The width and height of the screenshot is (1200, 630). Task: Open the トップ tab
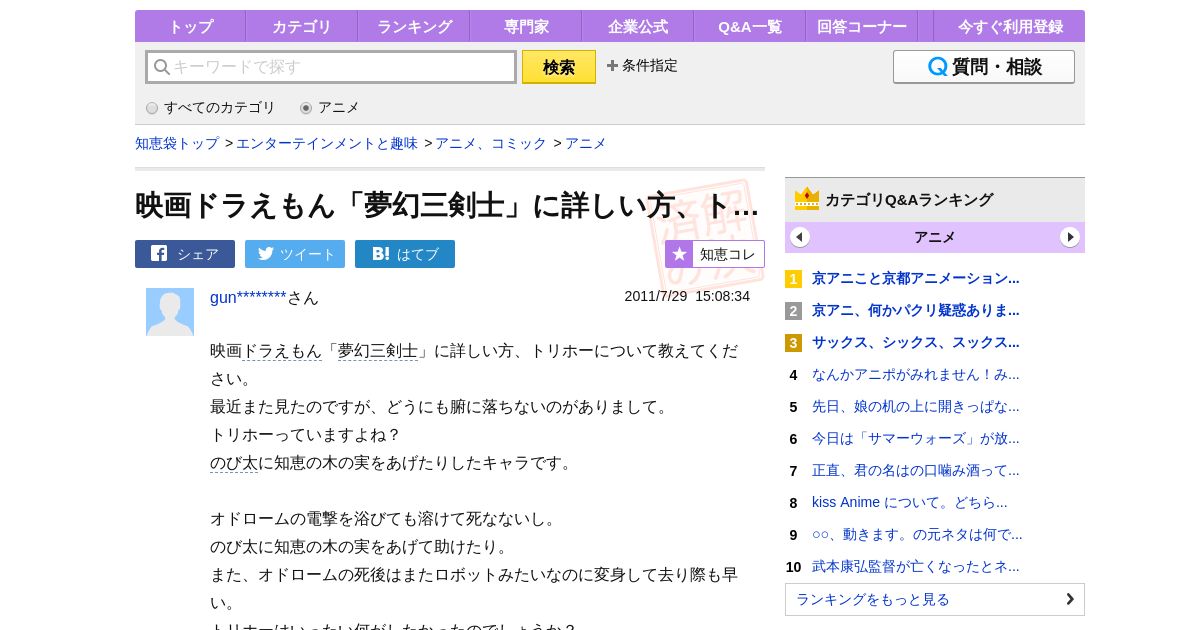[x=190, y=27]
